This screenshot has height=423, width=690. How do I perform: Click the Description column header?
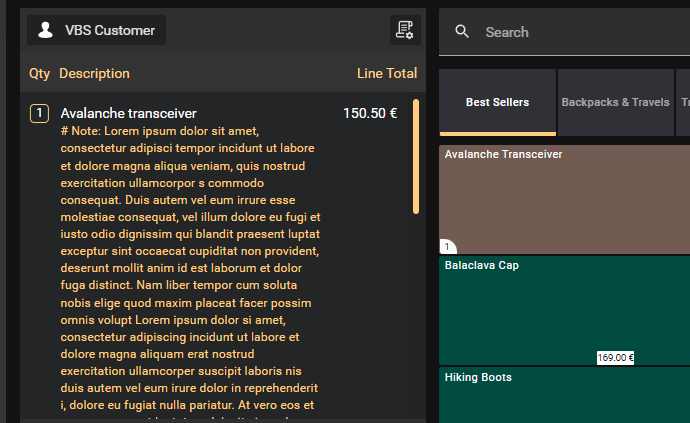pos(94,74)
